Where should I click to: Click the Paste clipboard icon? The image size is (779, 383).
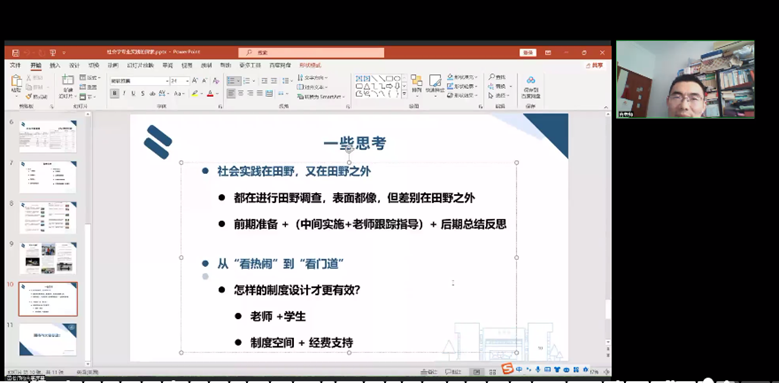point(16,82)
